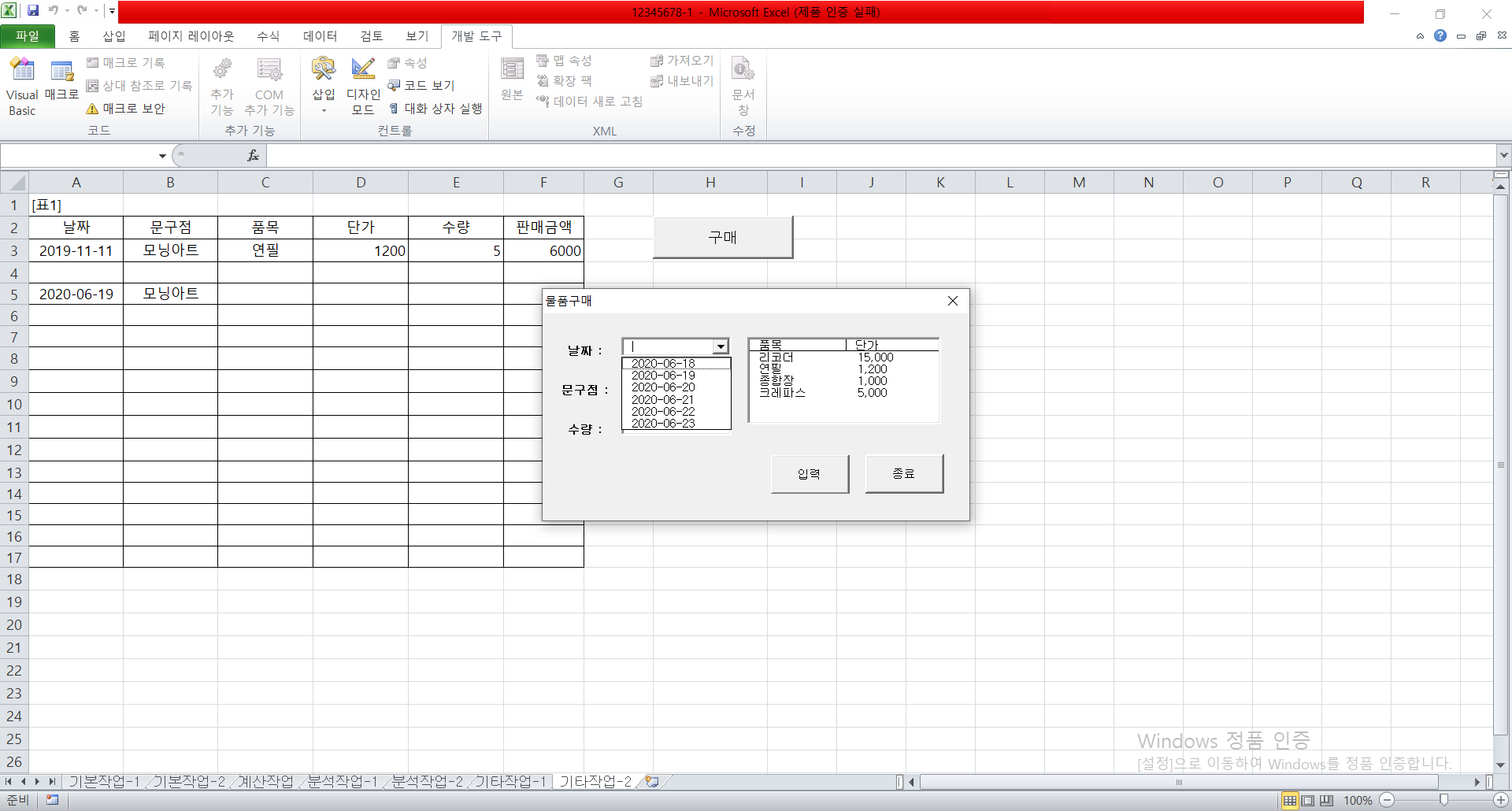Save the workbook with the floppy icon
This screenshot has width=1512, height=811.
33,11
